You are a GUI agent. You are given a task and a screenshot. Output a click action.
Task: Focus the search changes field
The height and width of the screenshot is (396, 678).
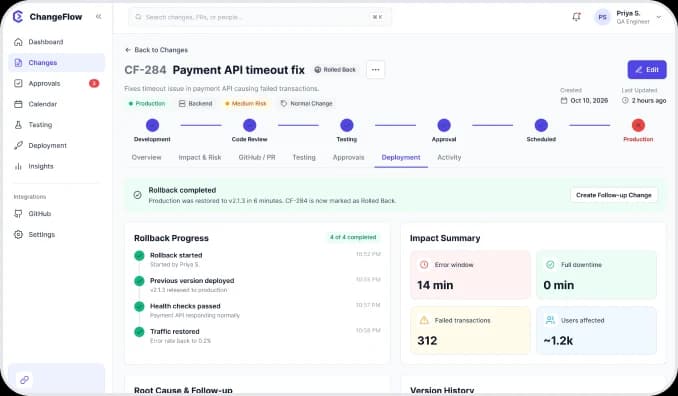point(260,17)
